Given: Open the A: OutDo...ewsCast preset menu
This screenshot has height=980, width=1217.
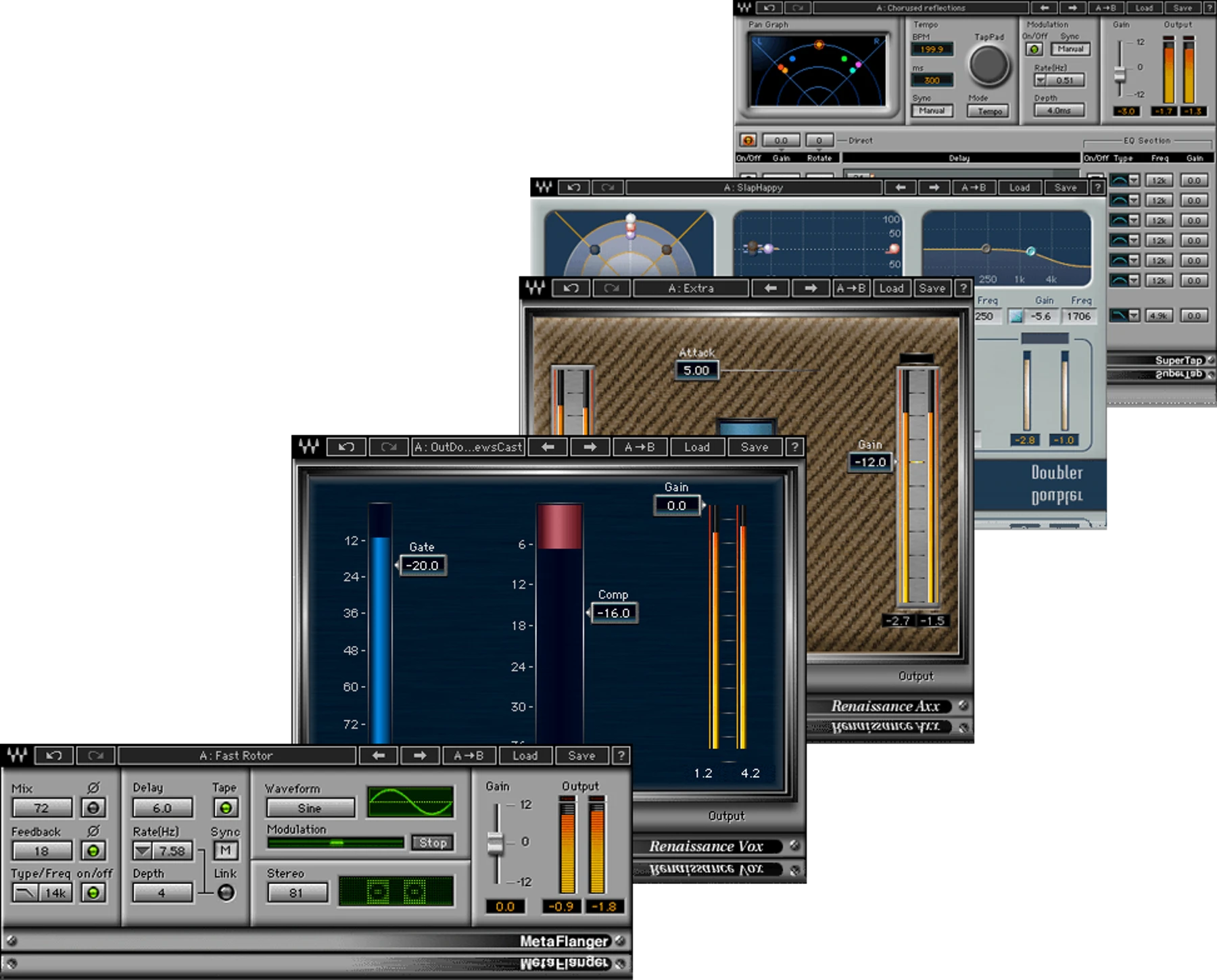Looking at the screenshot, I should point(468,447).
